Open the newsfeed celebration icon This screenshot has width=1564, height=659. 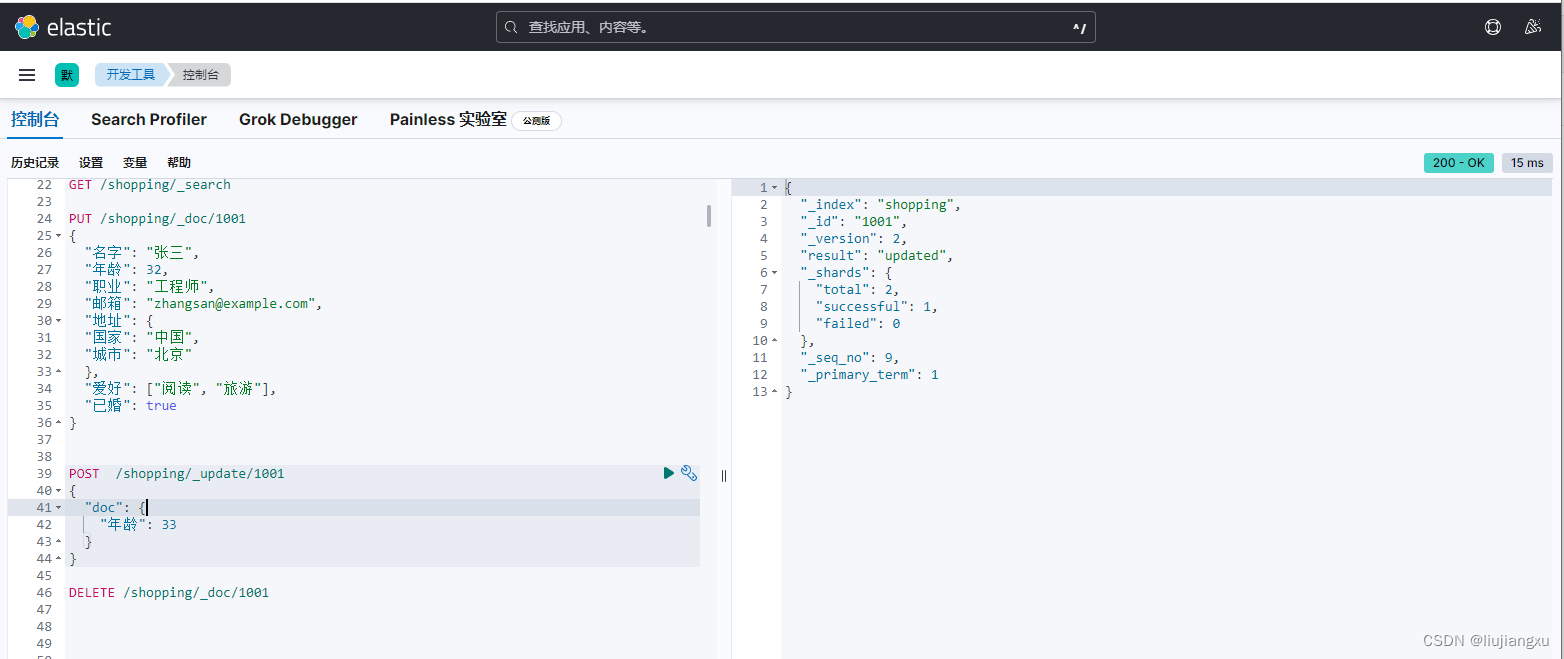(x=1532, y=27)
